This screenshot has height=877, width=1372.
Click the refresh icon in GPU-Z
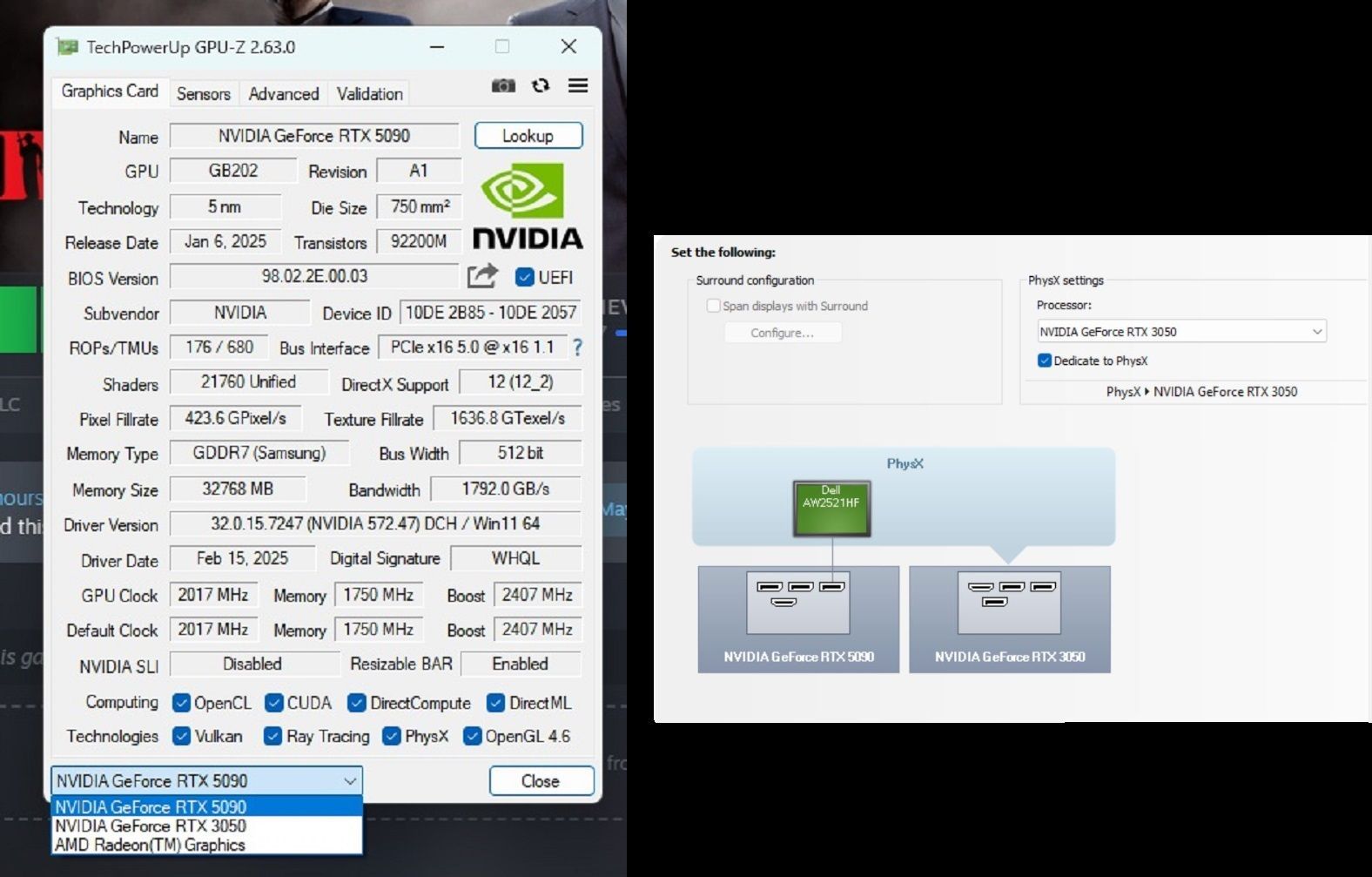coord(541,85)
